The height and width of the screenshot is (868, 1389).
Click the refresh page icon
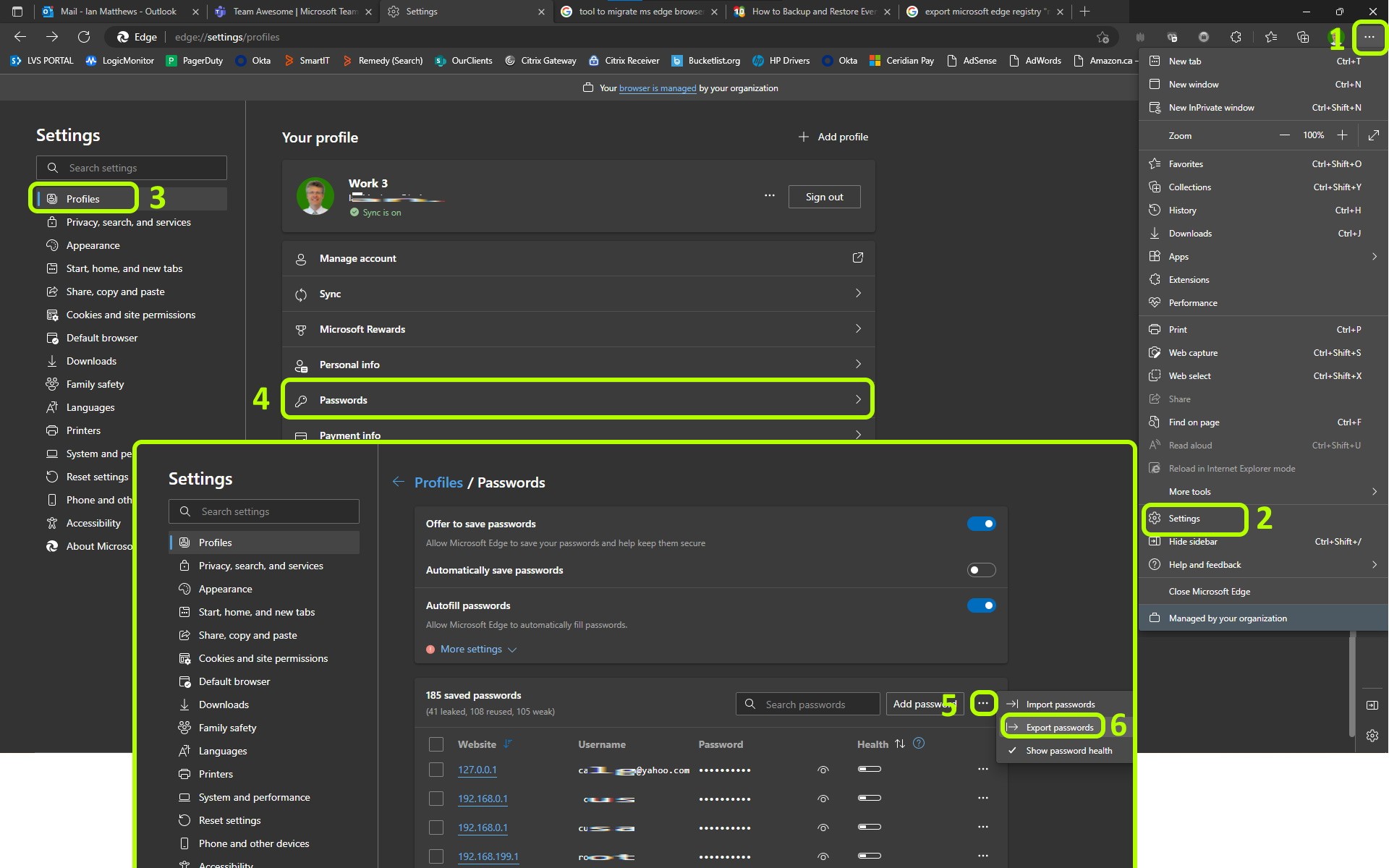84,37
